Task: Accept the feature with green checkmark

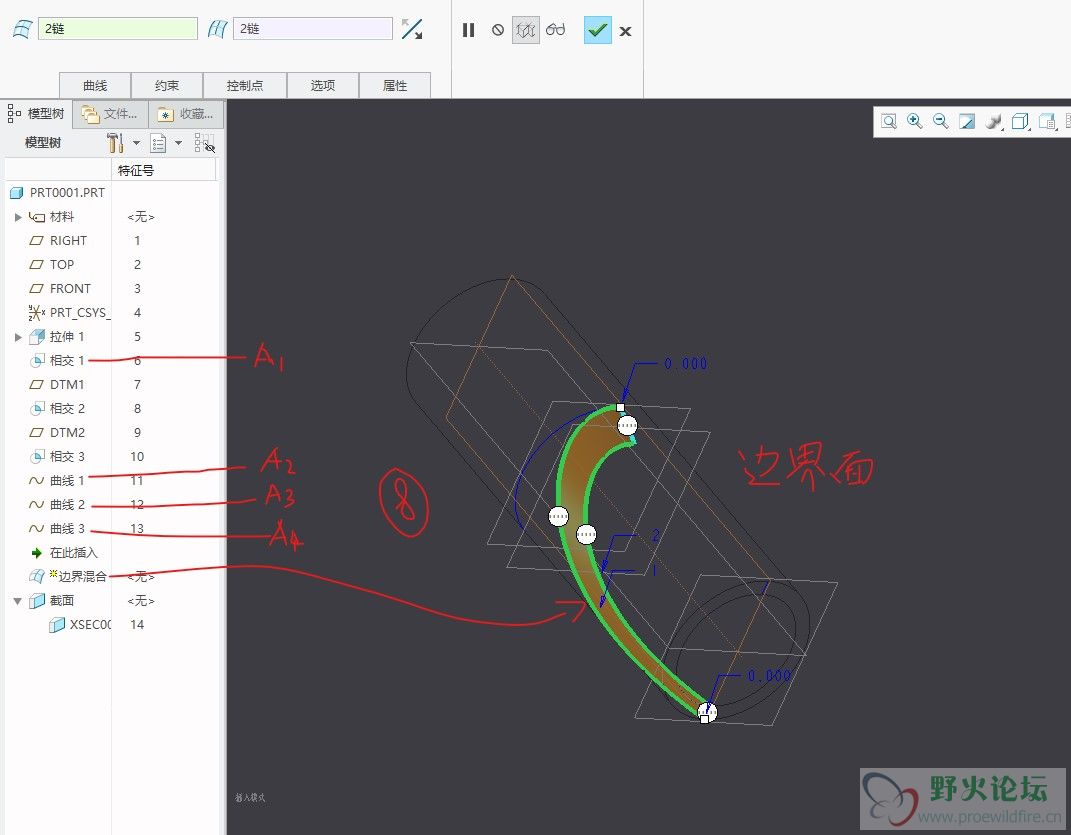Action: click(x=598, y=30)
